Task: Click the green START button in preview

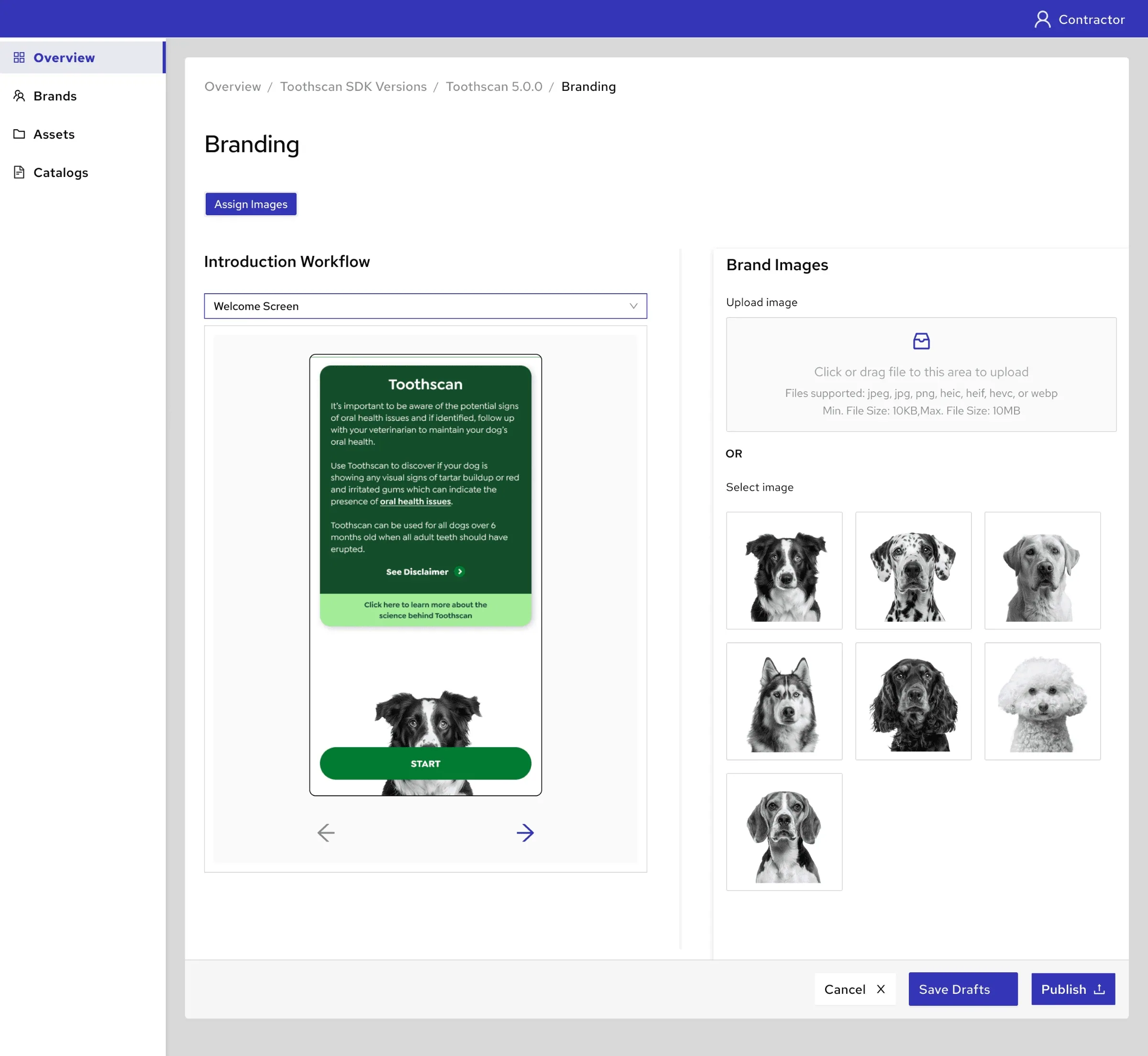Action: click(x=425, y=763)
